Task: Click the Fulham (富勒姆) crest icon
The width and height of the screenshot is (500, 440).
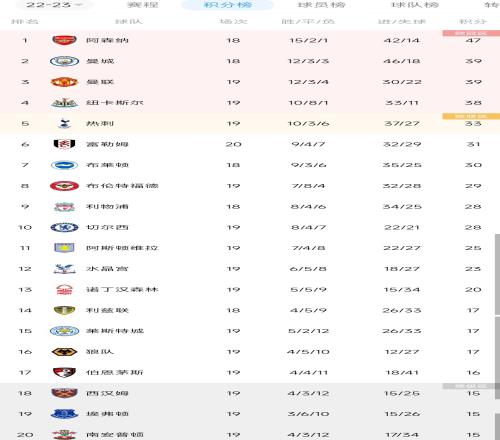Action: click(64, 144)
